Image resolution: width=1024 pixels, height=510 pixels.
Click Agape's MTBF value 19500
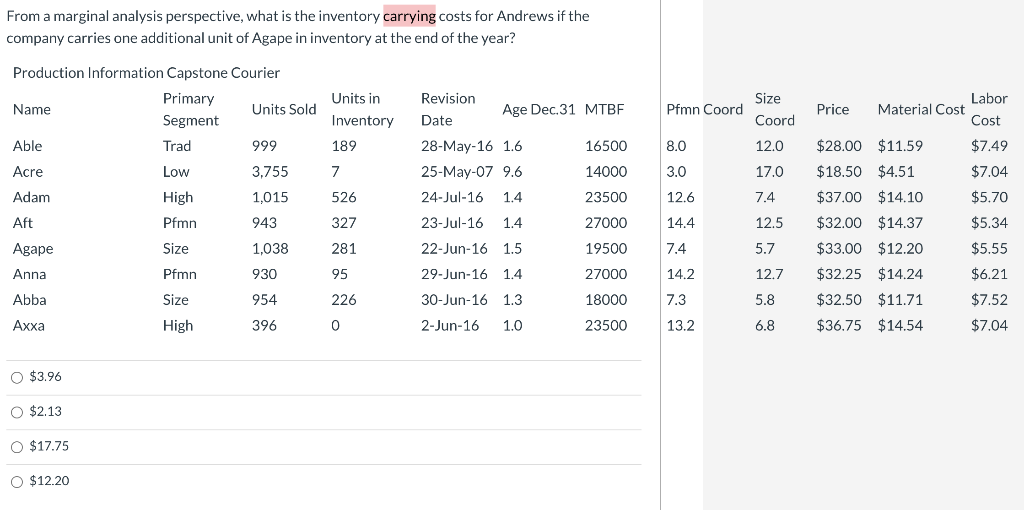[x=605, y=249]
